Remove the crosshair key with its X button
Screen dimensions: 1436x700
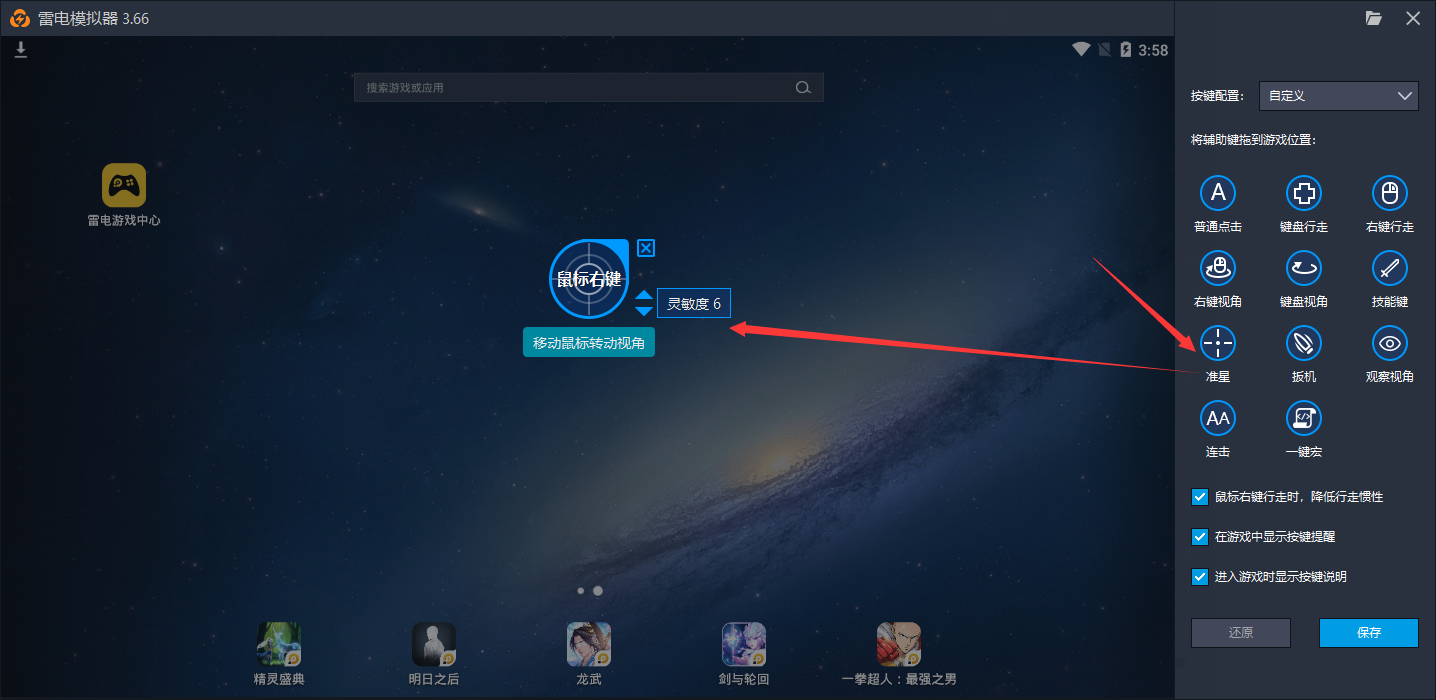[646, 248]
